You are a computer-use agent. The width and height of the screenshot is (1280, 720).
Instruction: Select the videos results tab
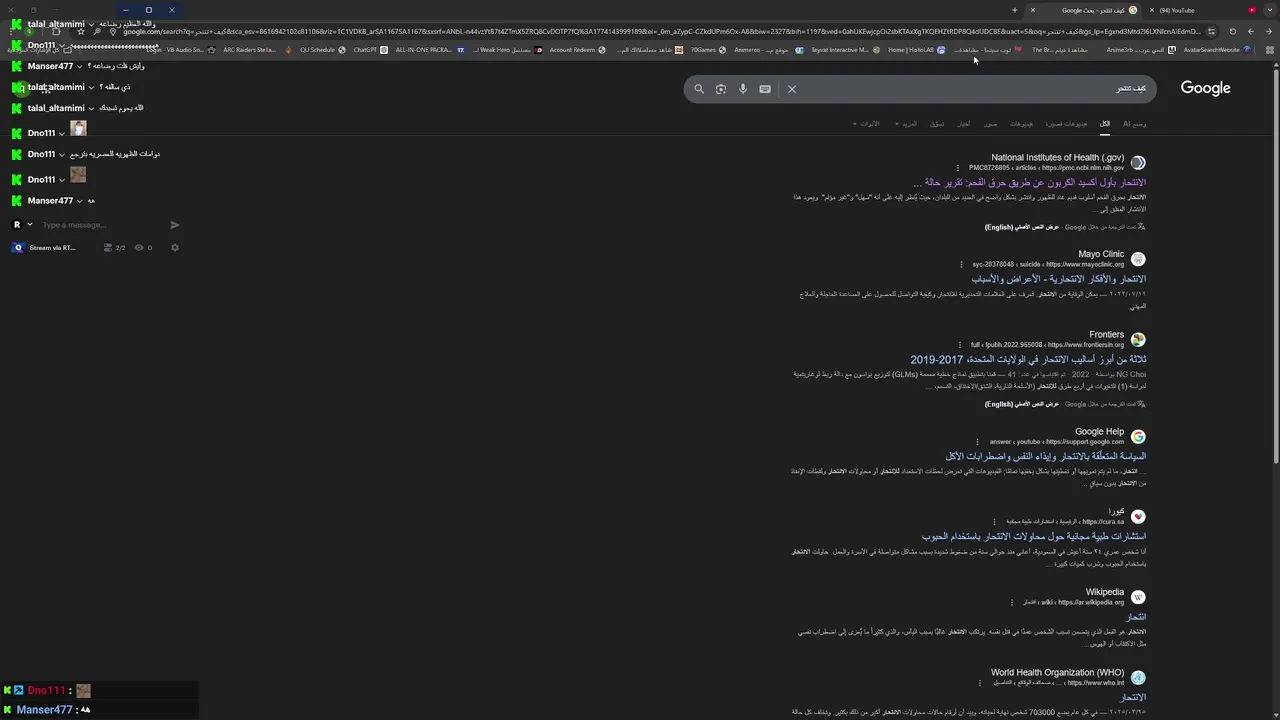[1021, 124]
